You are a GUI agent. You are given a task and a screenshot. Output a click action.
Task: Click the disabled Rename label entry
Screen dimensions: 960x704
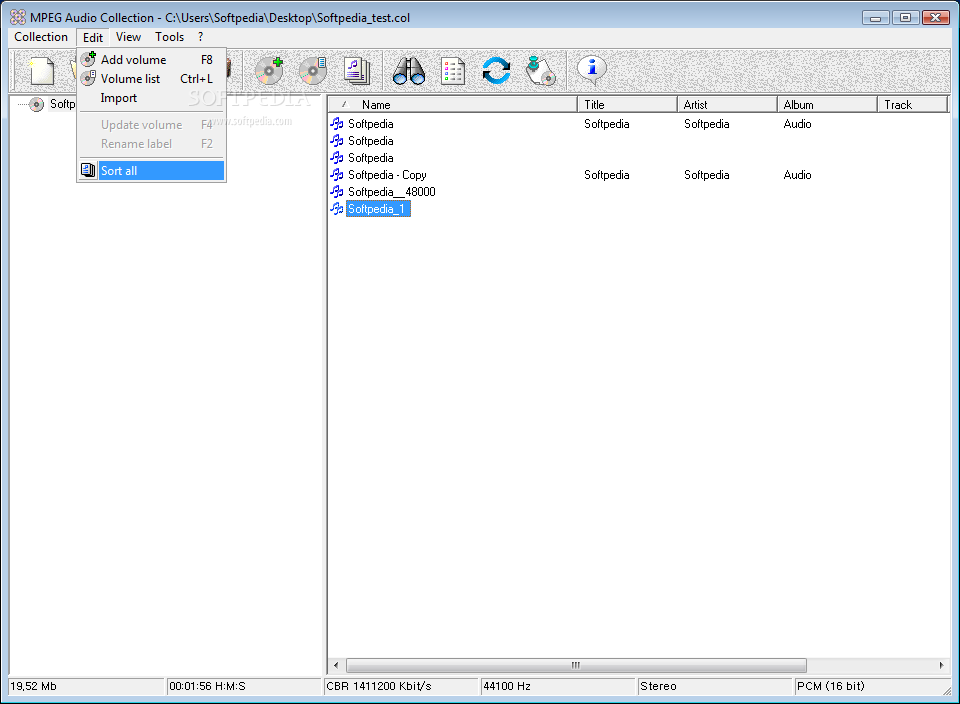[152, 144]
